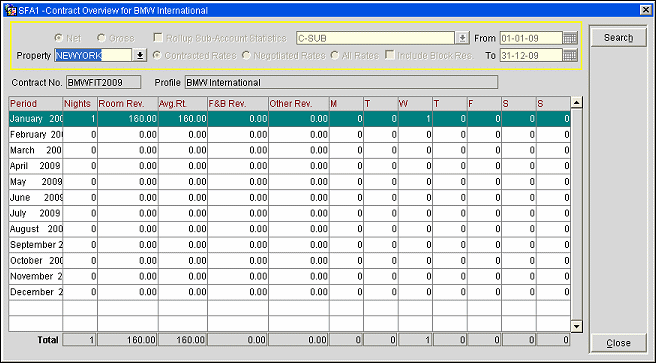Click January's Wednesday count cell
The width and height of the screenshot is (656, 363).
(415, 119)
